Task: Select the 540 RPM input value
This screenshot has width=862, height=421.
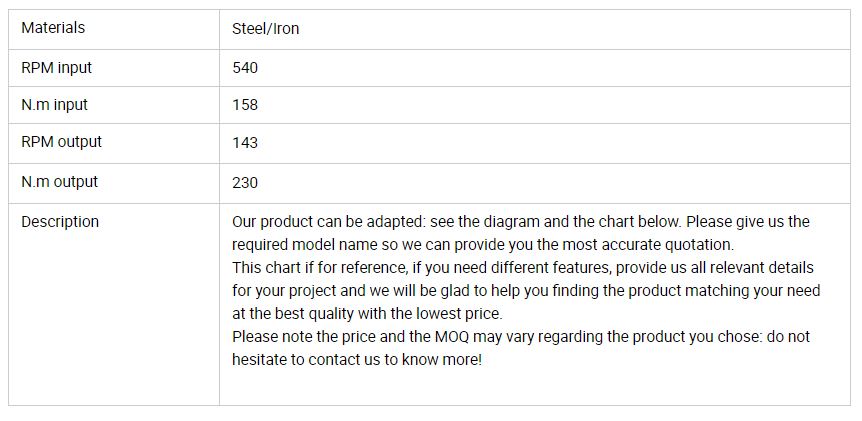Action: tap(245, 68)
